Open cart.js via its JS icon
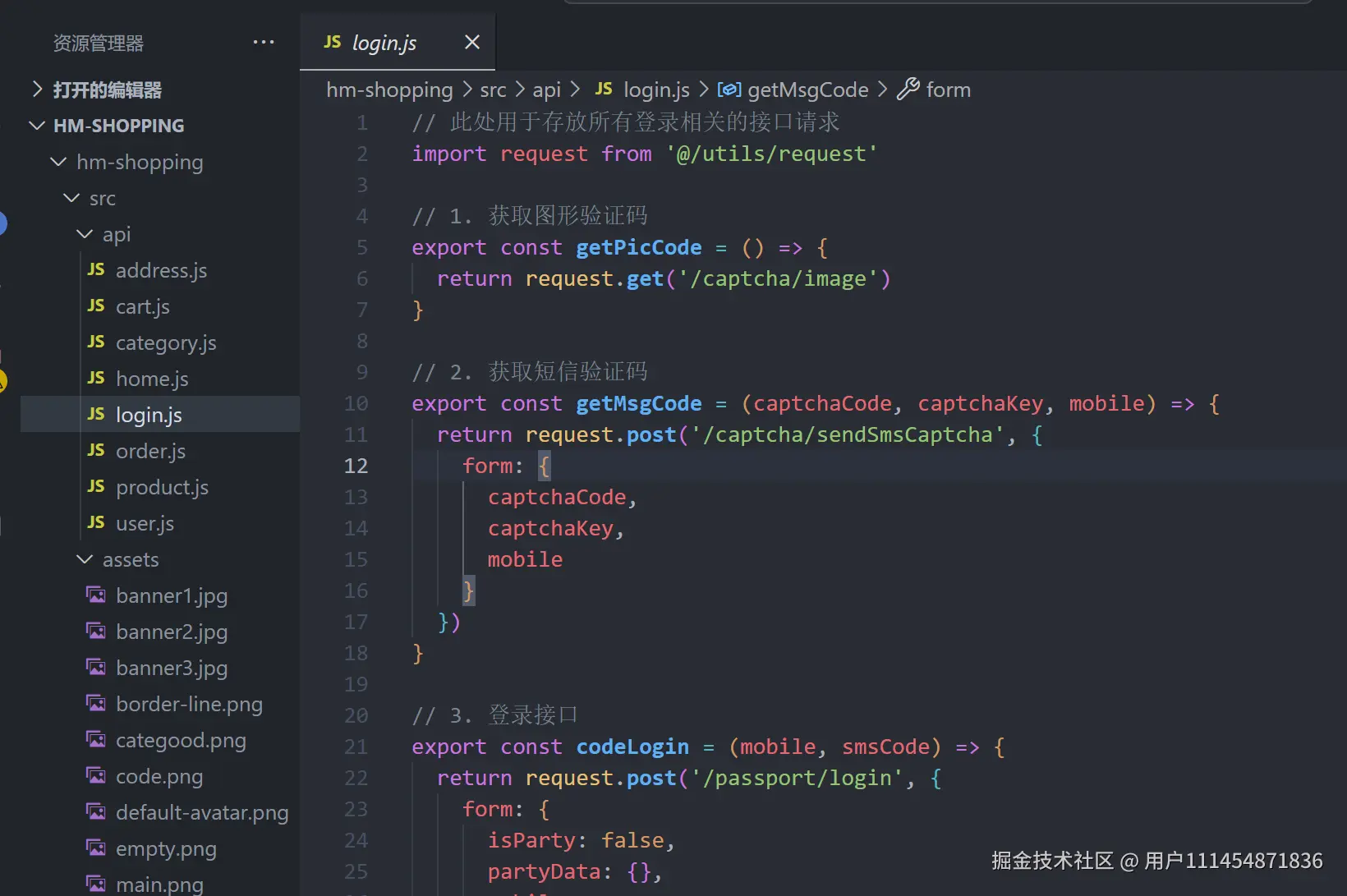The height and width of the screenshot is (896, 1347). (x=96, y=306)
